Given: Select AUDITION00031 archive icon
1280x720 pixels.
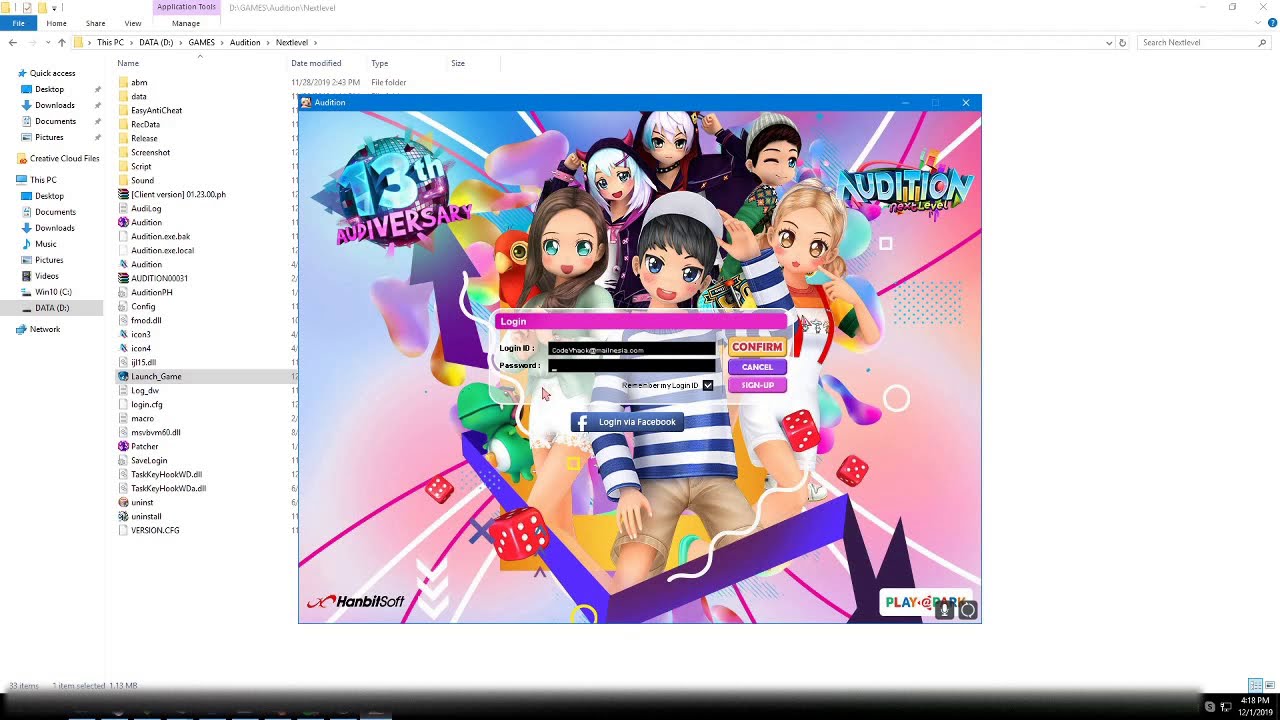Looking at the screenshot, I should click(x=123, y=278).
